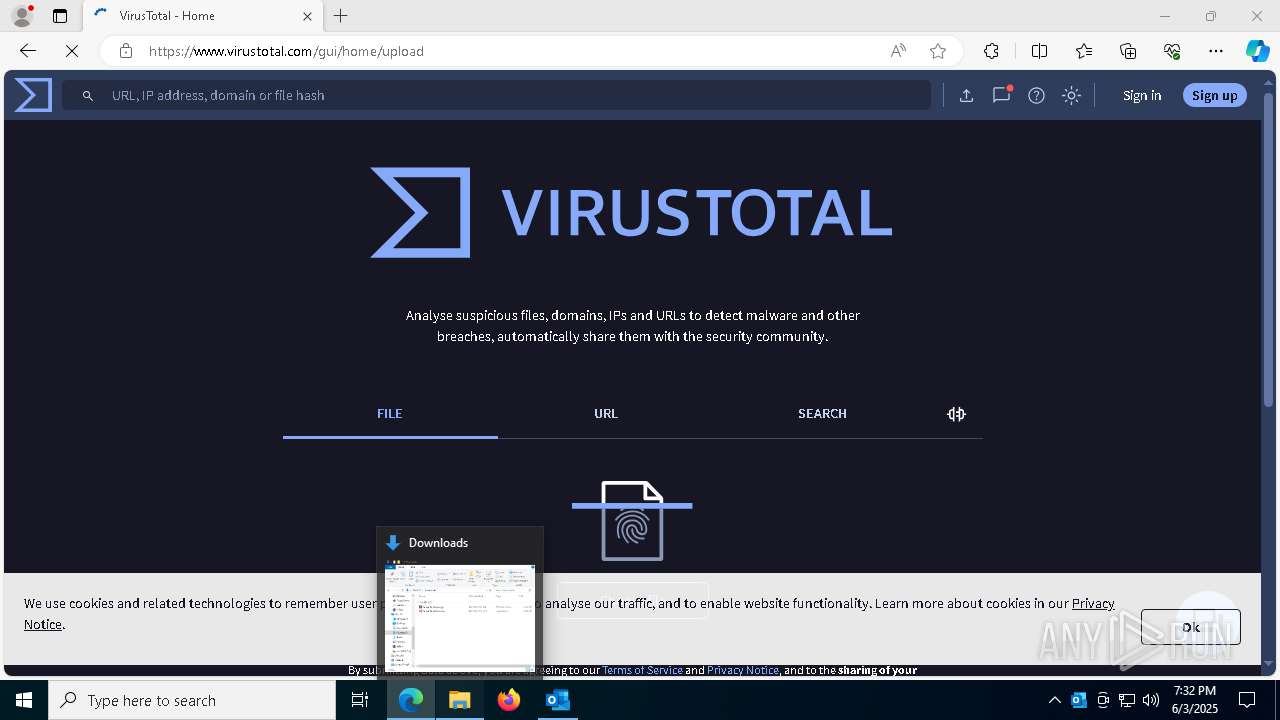Close the VirusTotal - Home tab
Screen dimensions: 1280x720
click(307, 16)
